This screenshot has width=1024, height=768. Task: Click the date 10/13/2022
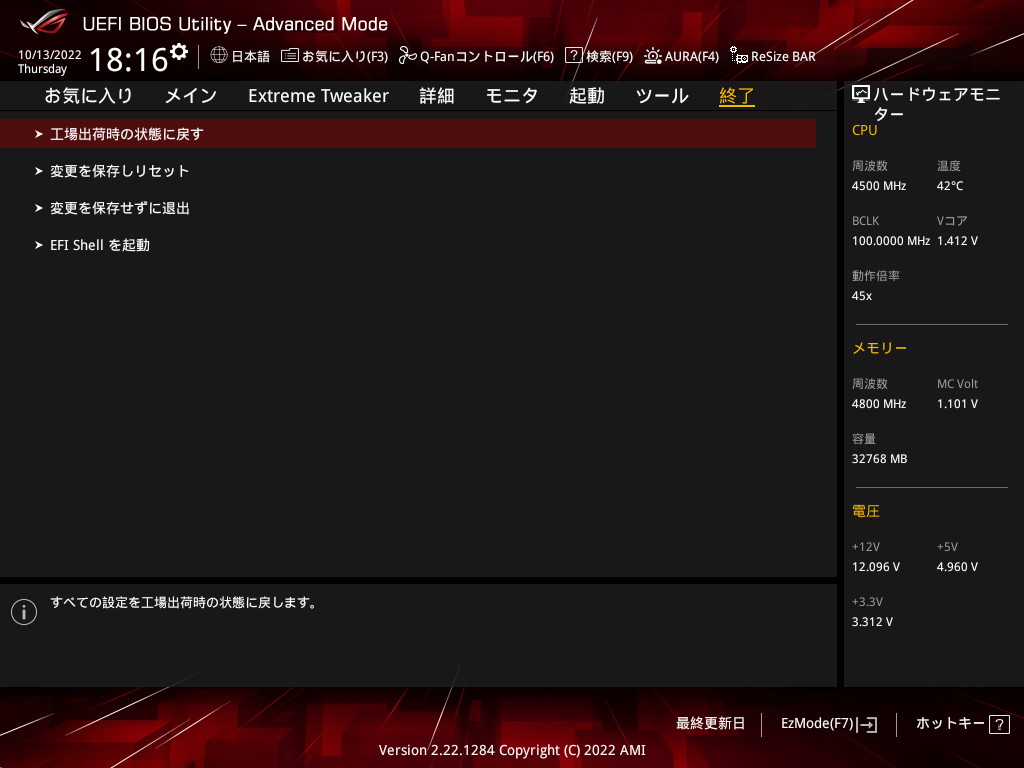point(50,55)
